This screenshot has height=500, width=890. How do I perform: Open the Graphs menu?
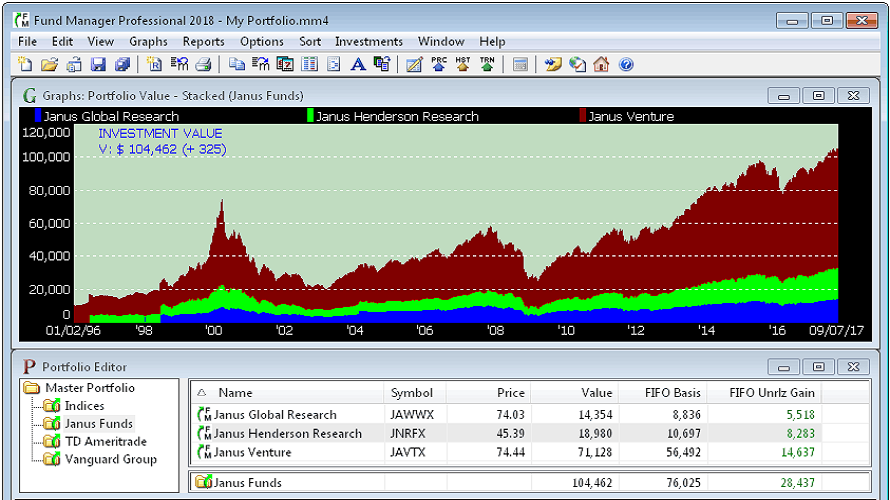click(148, 42)
